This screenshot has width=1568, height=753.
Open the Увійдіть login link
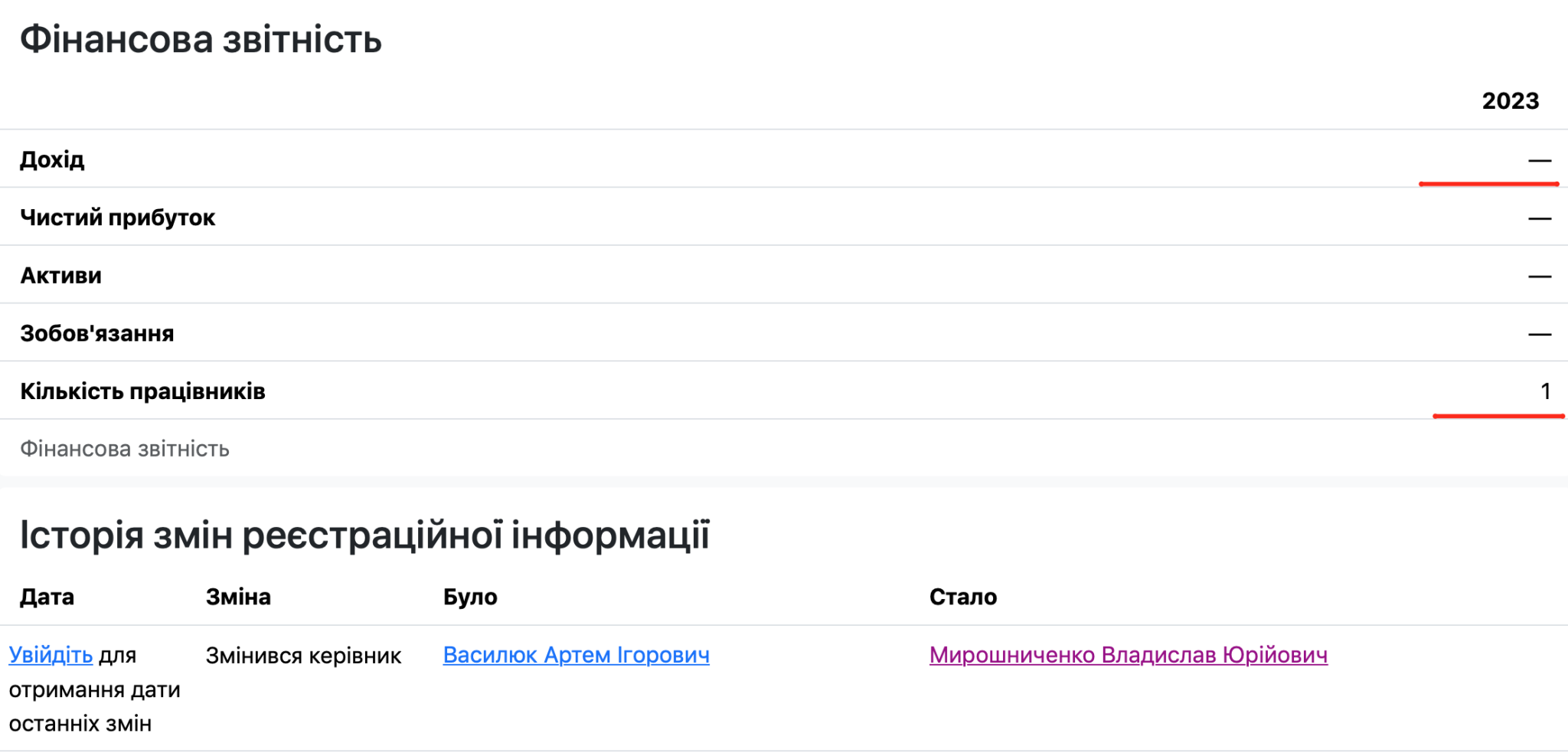(x=51, y=655)
